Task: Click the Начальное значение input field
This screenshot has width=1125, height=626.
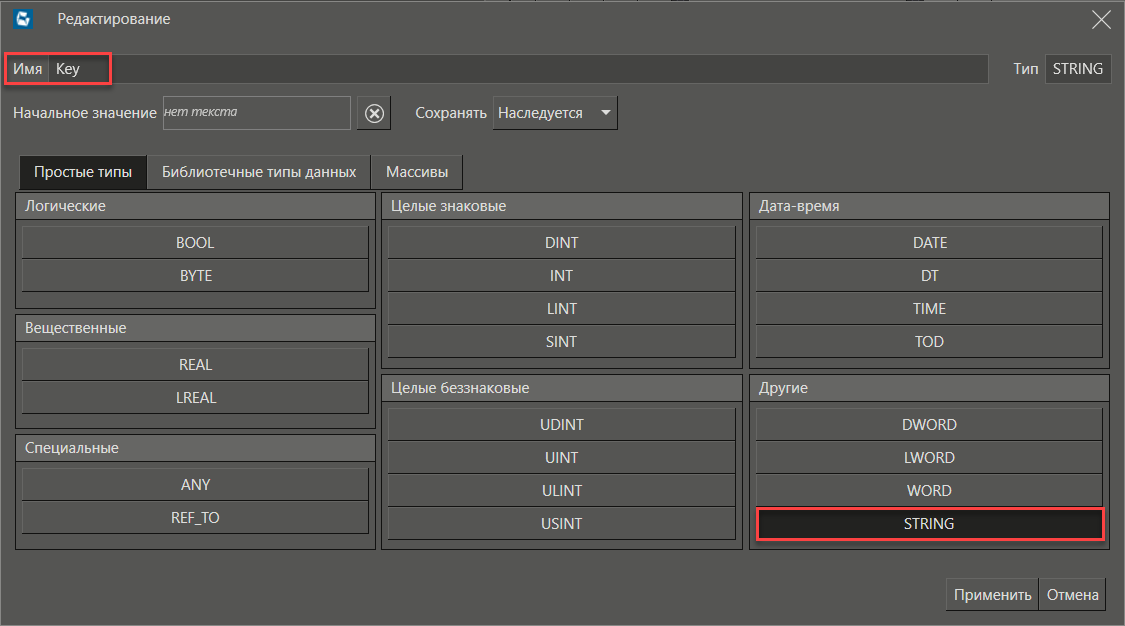Action: coord(257,113)
